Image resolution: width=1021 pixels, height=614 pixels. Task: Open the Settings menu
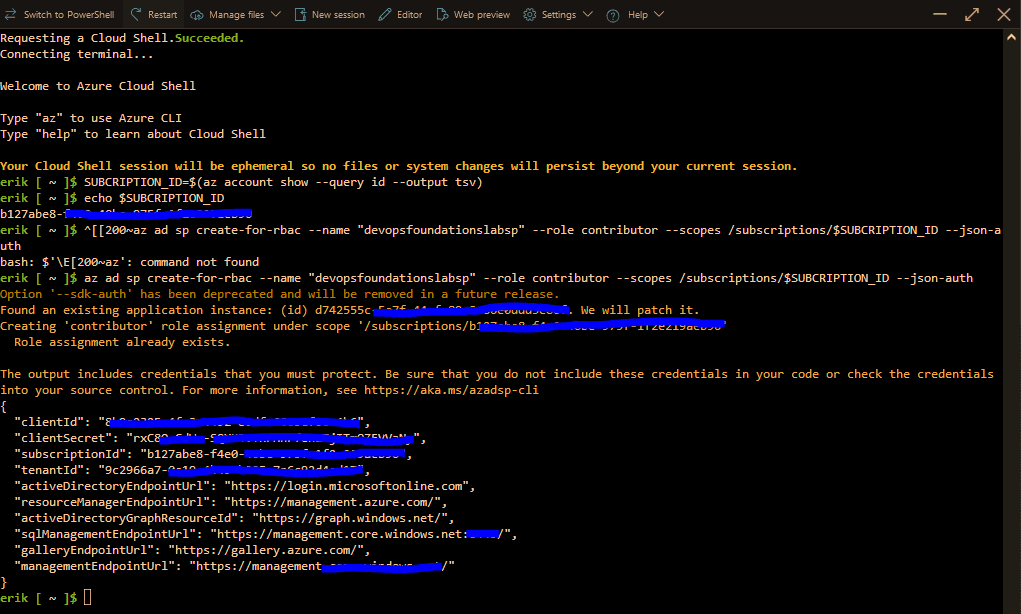click(558, 14)
